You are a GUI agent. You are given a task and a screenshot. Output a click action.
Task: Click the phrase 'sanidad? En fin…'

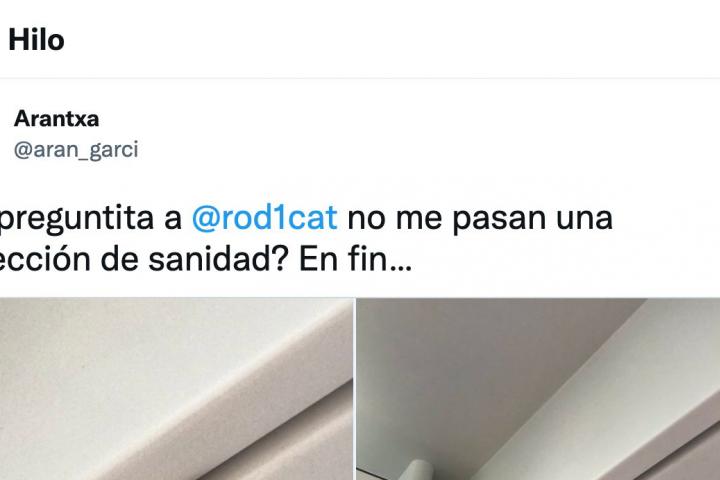[280, 260]
